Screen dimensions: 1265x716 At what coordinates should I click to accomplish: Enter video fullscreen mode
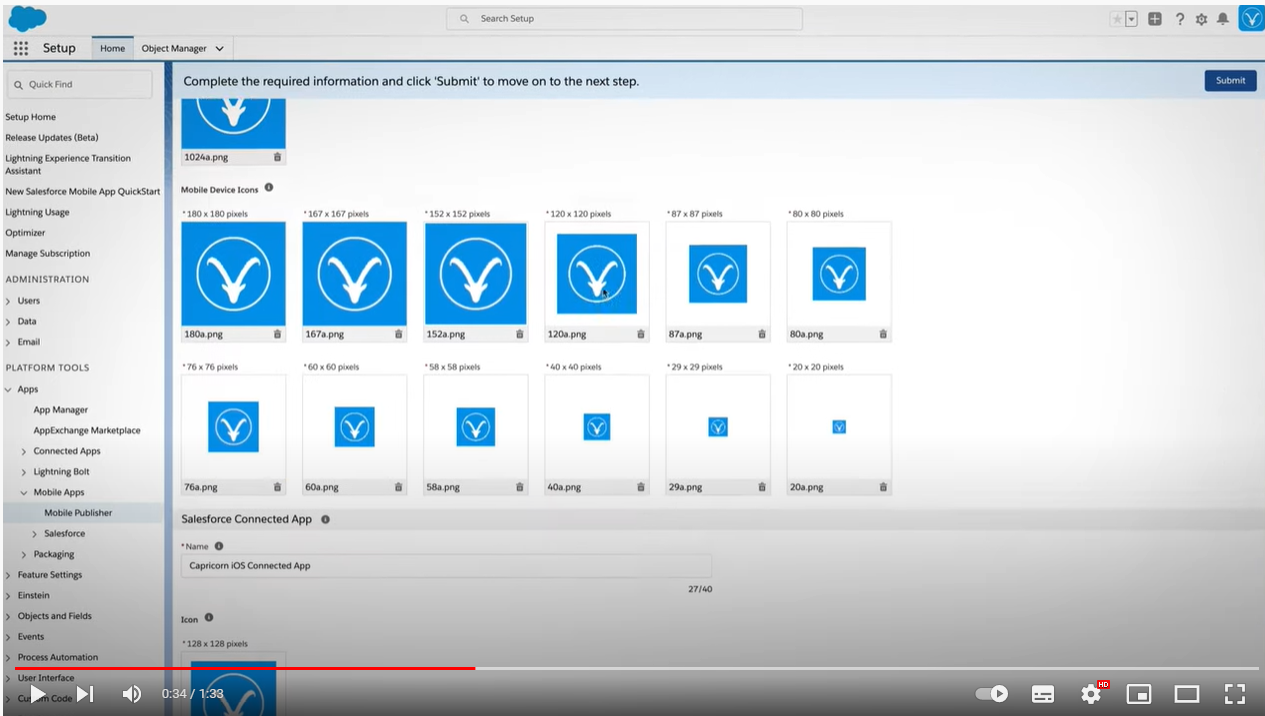click(1235, 694)
